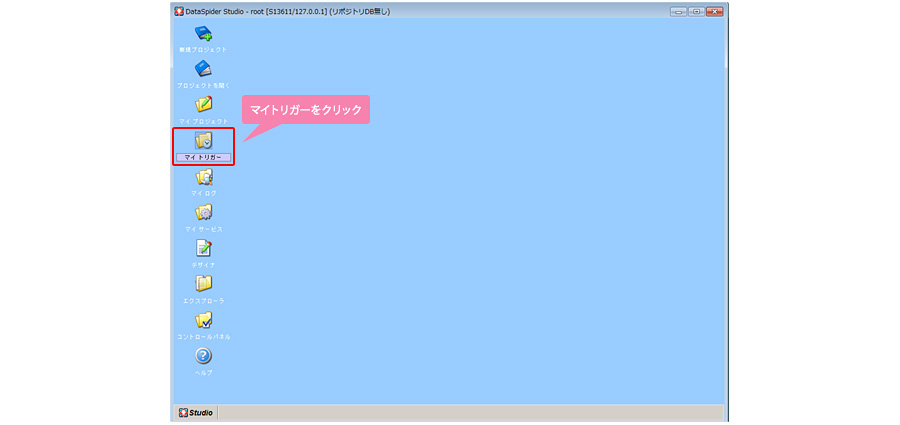
Task: Open the マイ ログ icon
Action: click(x=203, y=177)
